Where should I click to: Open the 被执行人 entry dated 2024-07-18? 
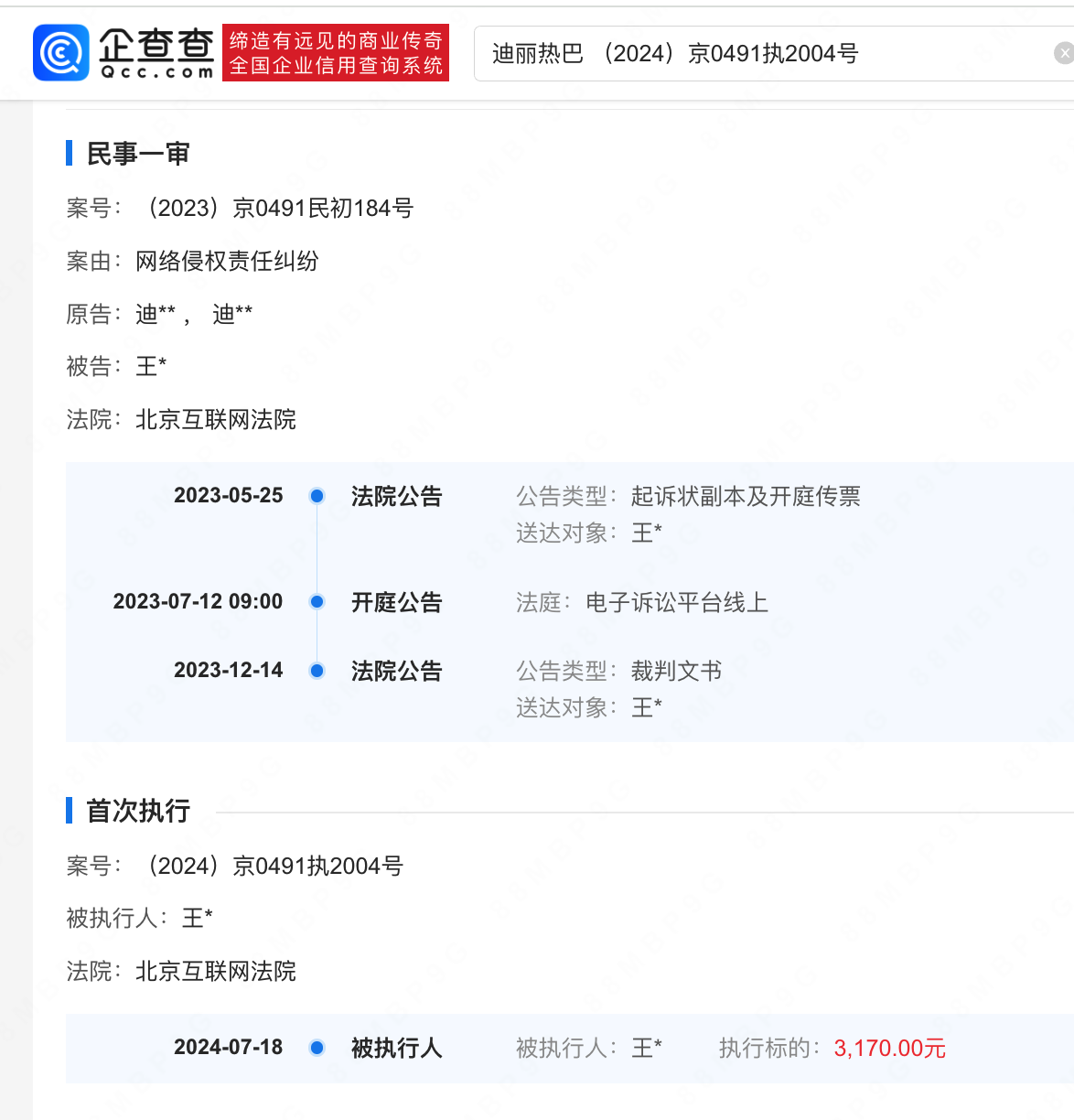pyautogui.click(x=397, y=1048)
